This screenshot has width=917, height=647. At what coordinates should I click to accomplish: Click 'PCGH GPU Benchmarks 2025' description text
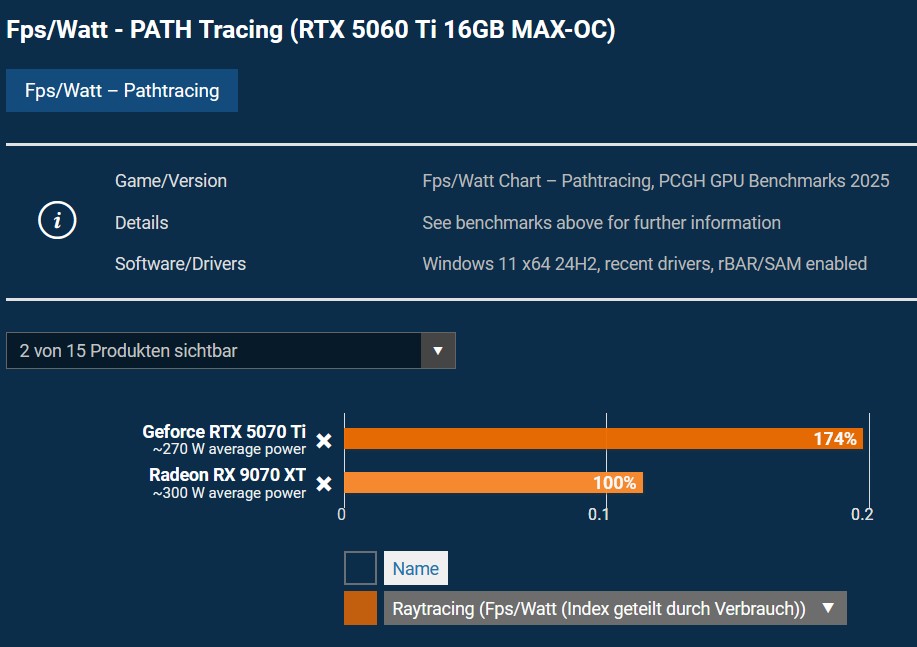click(x=774, y=181)
